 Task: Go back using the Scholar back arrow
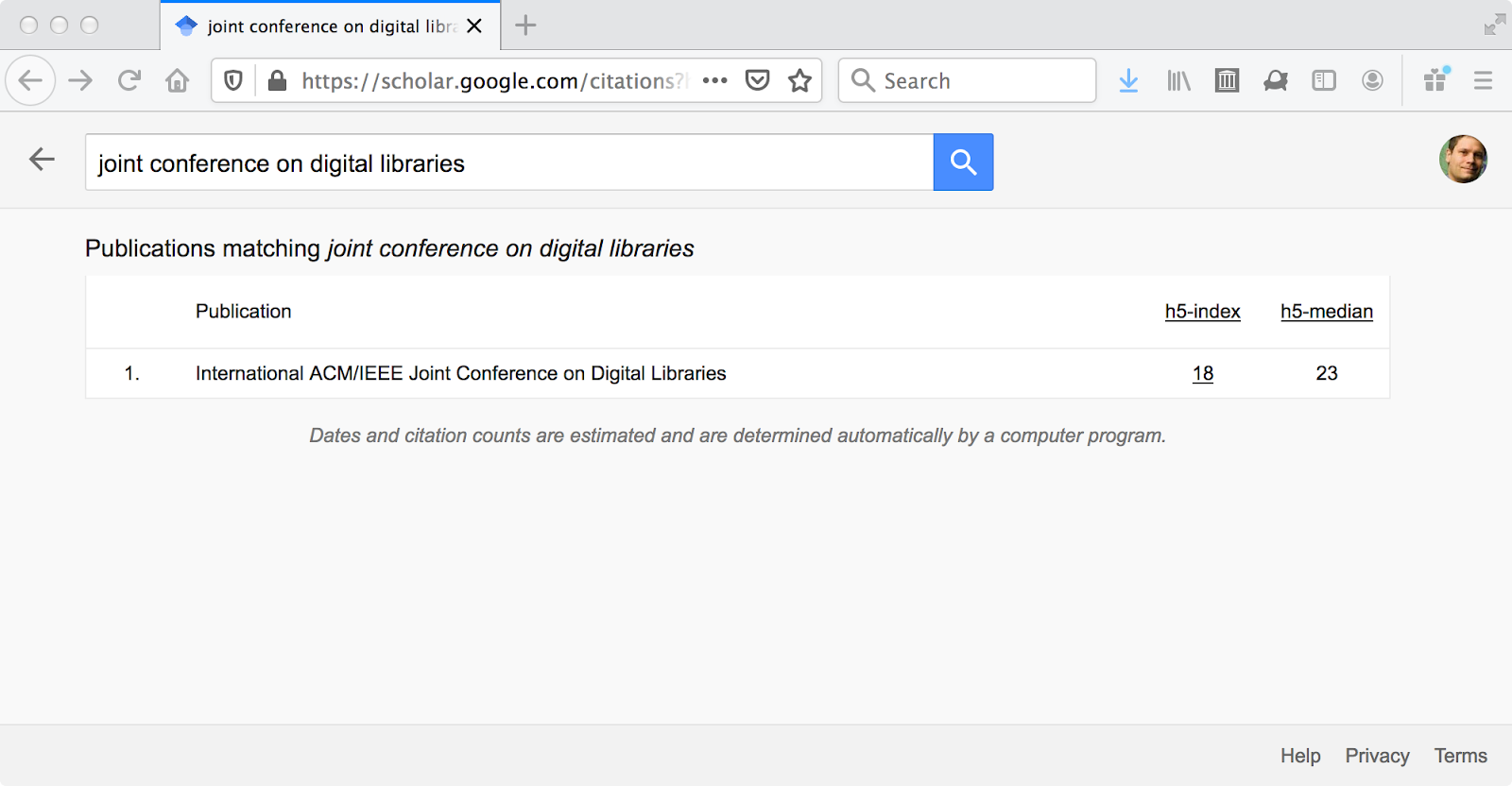pyautogui.click(x=42, y=160)
